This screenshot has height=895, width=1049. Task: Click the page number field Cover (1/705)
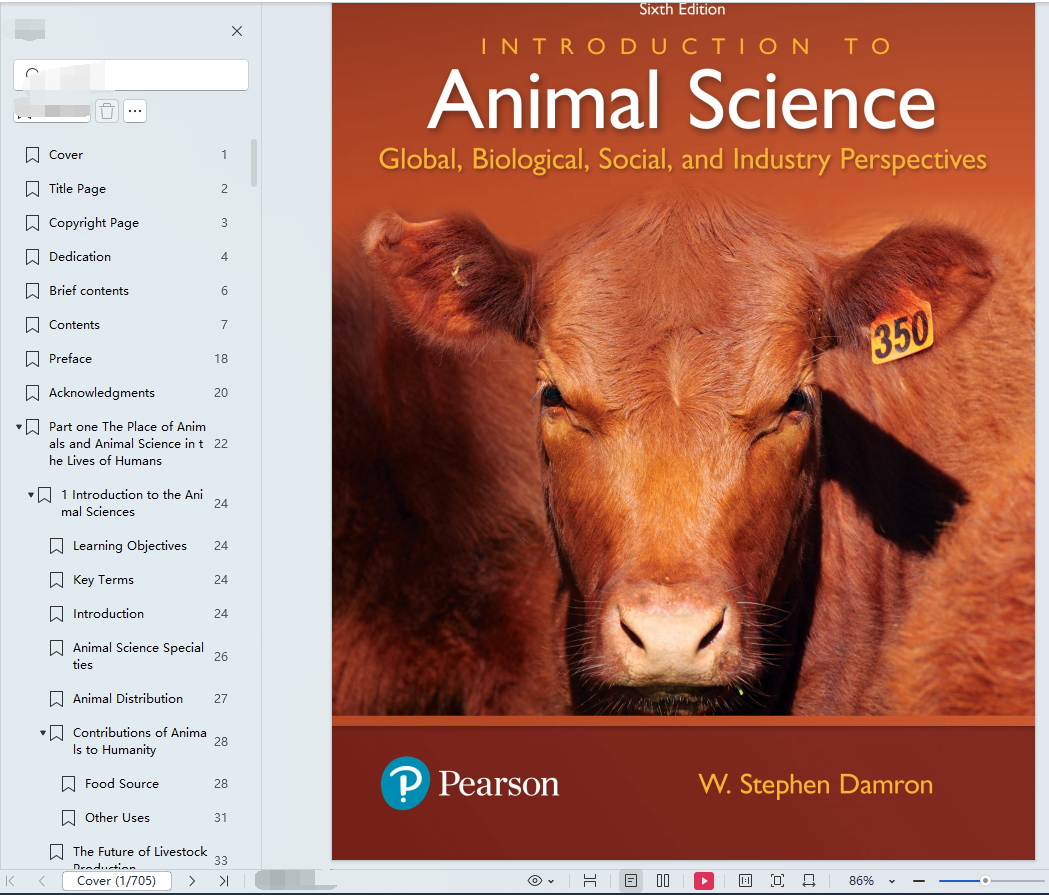pos(116,881)
